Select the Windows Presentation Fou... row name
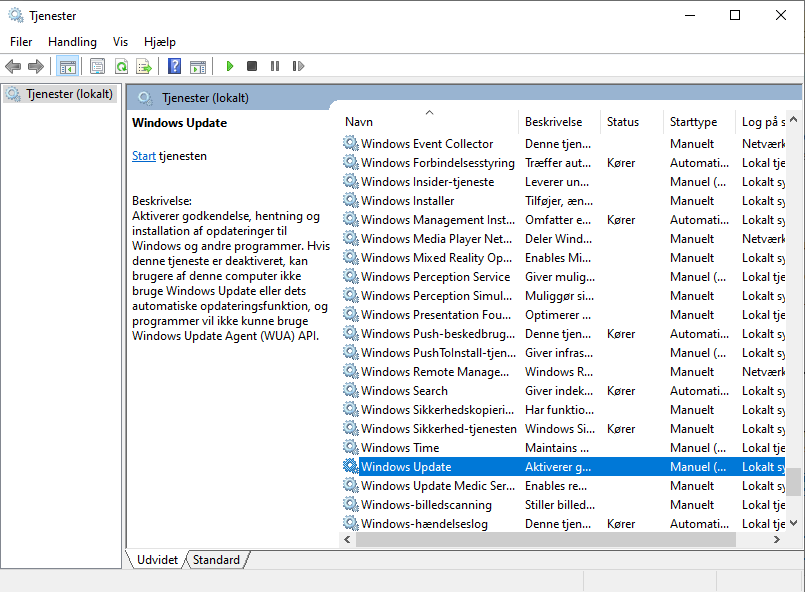805x592 pixels. click(x=436, y=315)
